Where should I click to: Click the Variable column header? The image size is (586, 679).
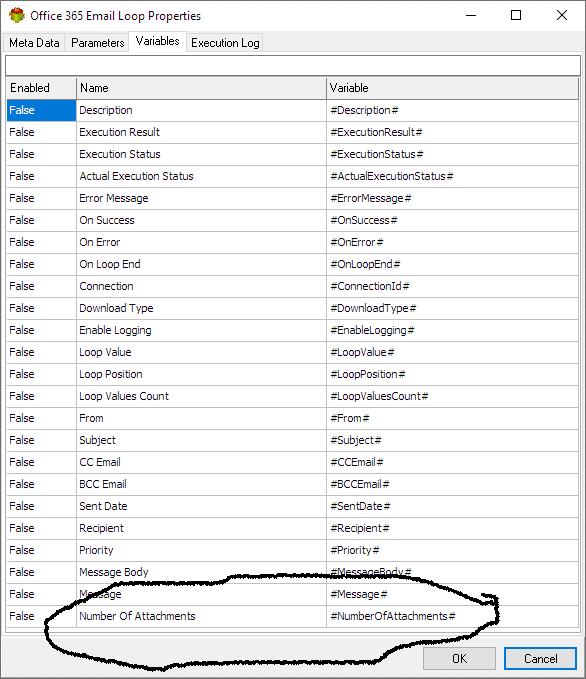tap(453, 88)
